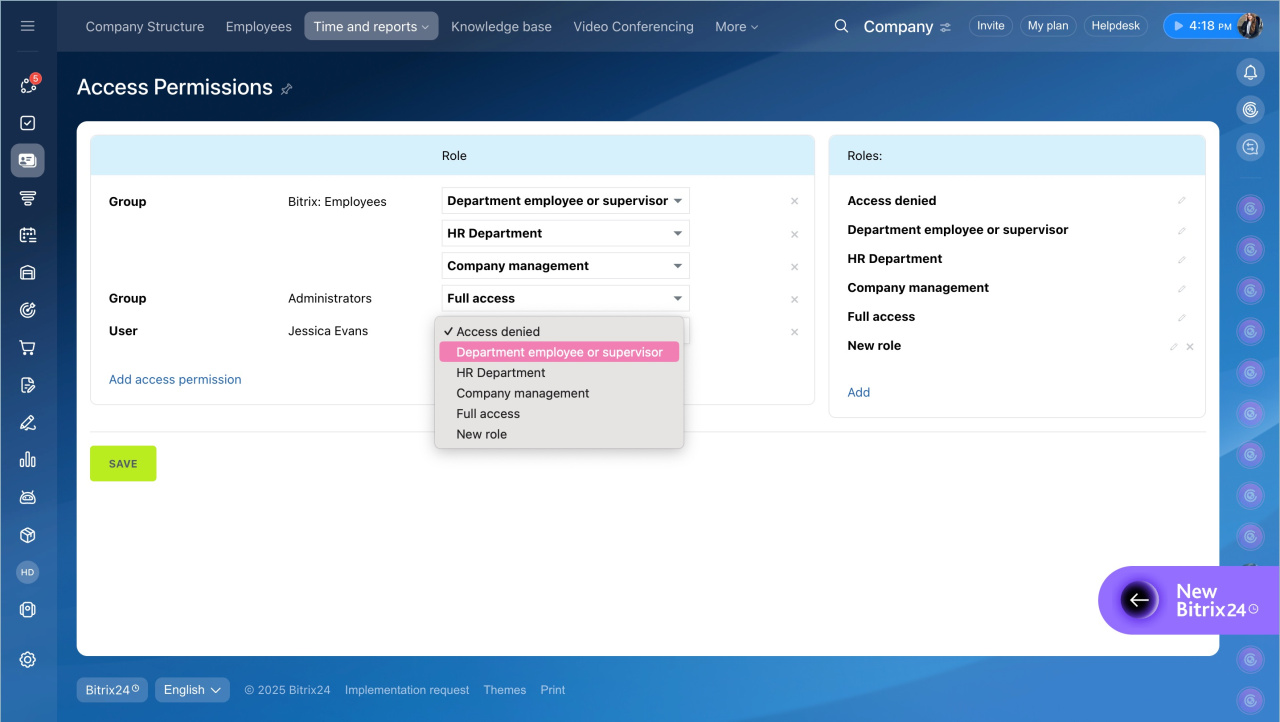Expand the Full access role dropdown
The height and width of the screenshot is (722, 1280).
coord(565,299)
